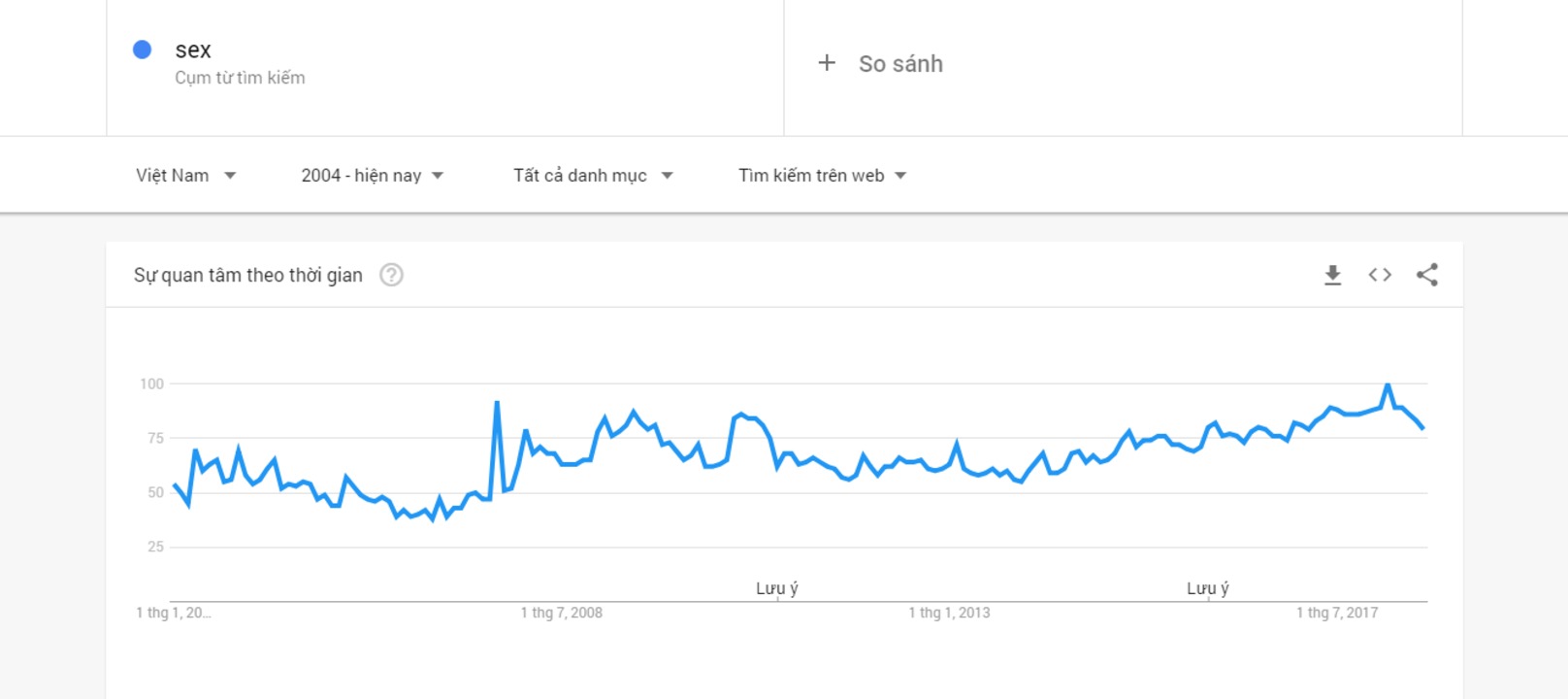Click the 1 thg 7, 2017 axis label

pos(1337,613)
